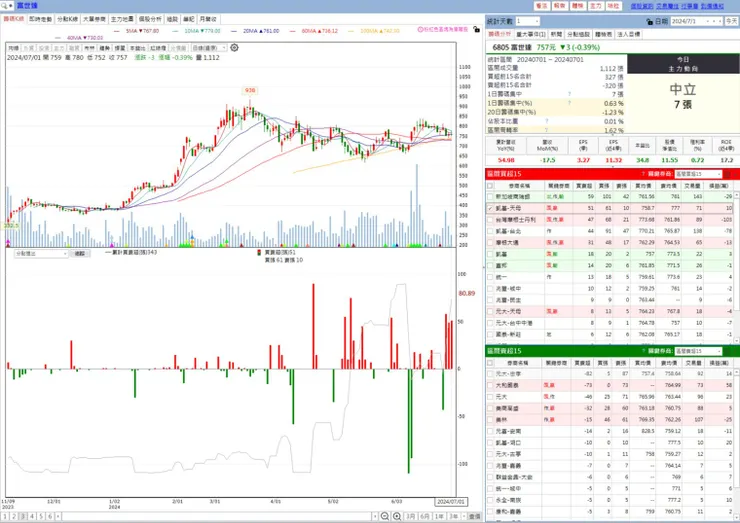Image resolution: width=740 pixels, height=523 pixels.
Task: Click the lock icon beside 日期 field
Action: 649,21
